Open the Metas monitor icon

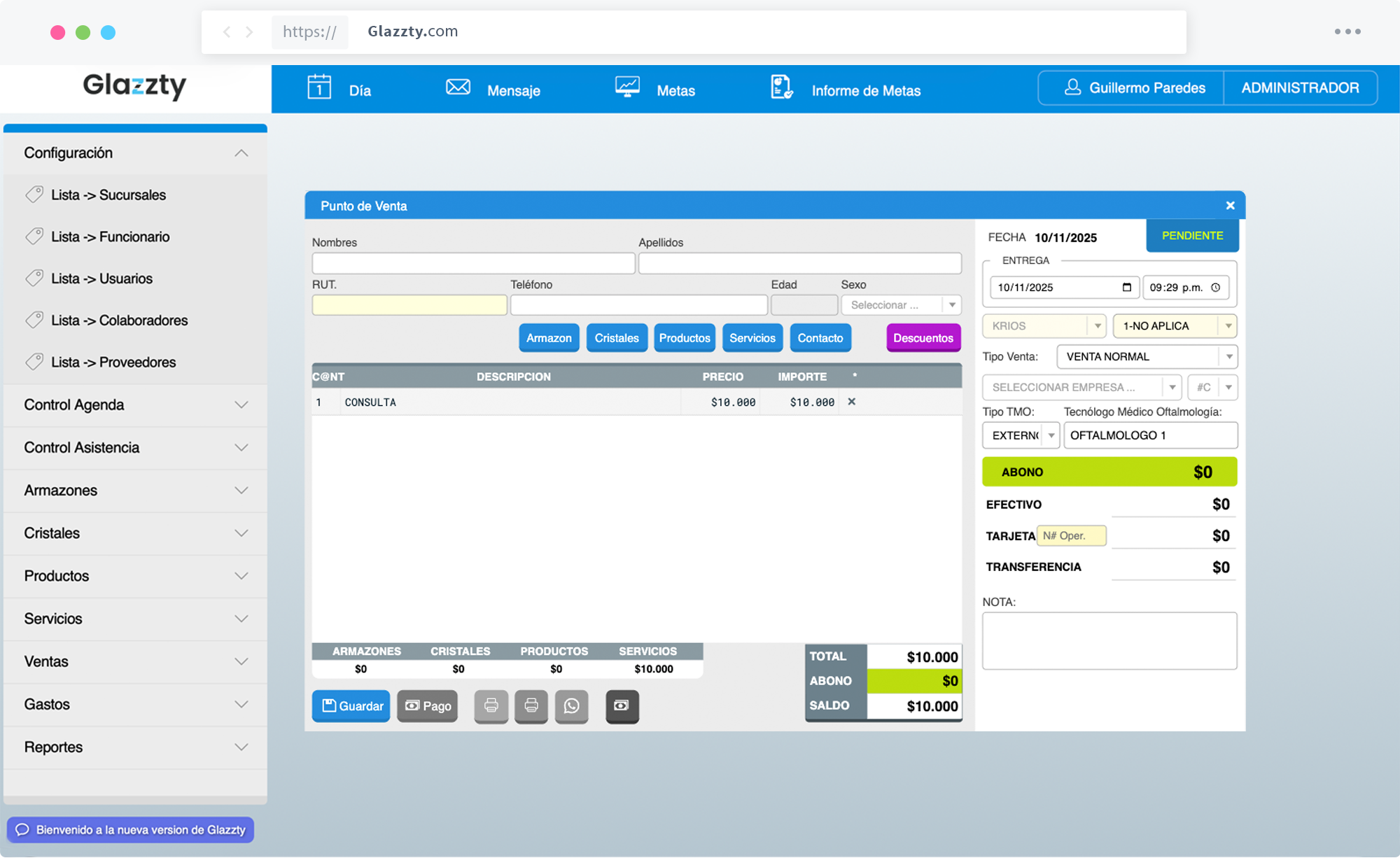(628, 87)
